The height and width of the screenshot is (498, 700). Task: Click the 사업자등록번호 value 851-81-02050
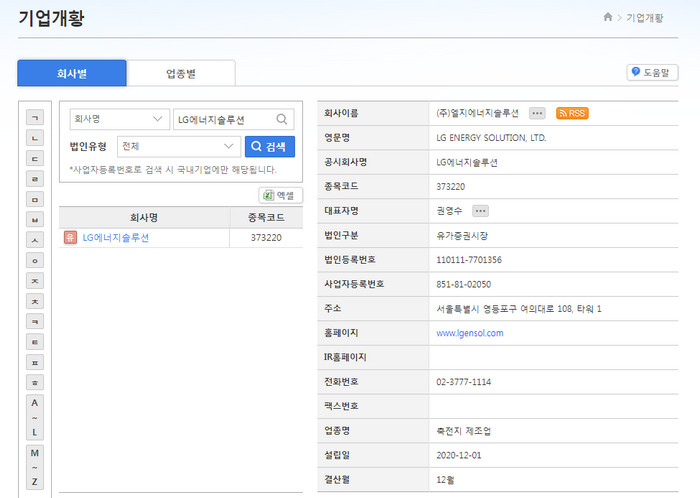click(463, 284)
